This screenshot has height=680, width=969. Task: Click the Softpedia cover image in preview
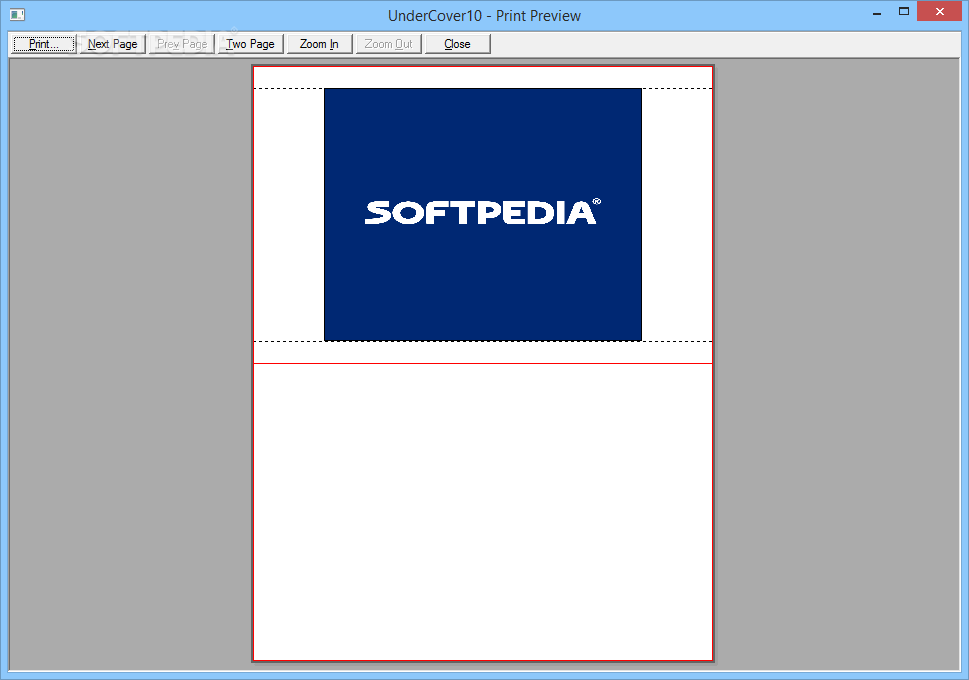483,215
